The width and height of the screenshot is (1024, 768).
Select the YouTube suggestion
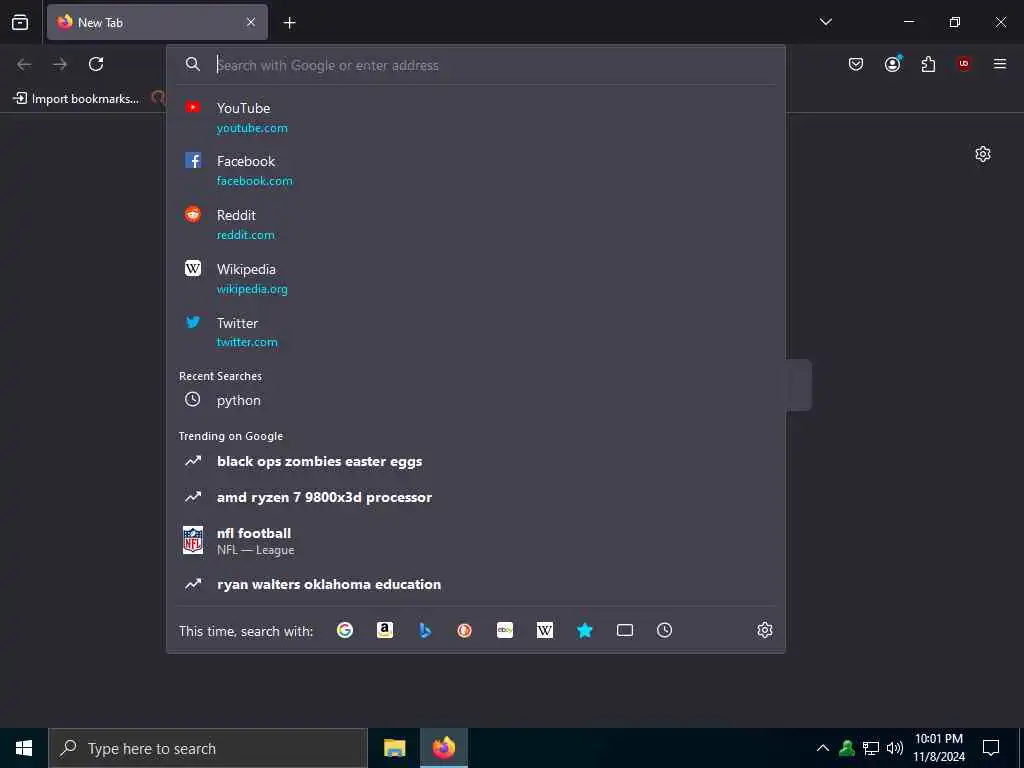tap(475, 117)
